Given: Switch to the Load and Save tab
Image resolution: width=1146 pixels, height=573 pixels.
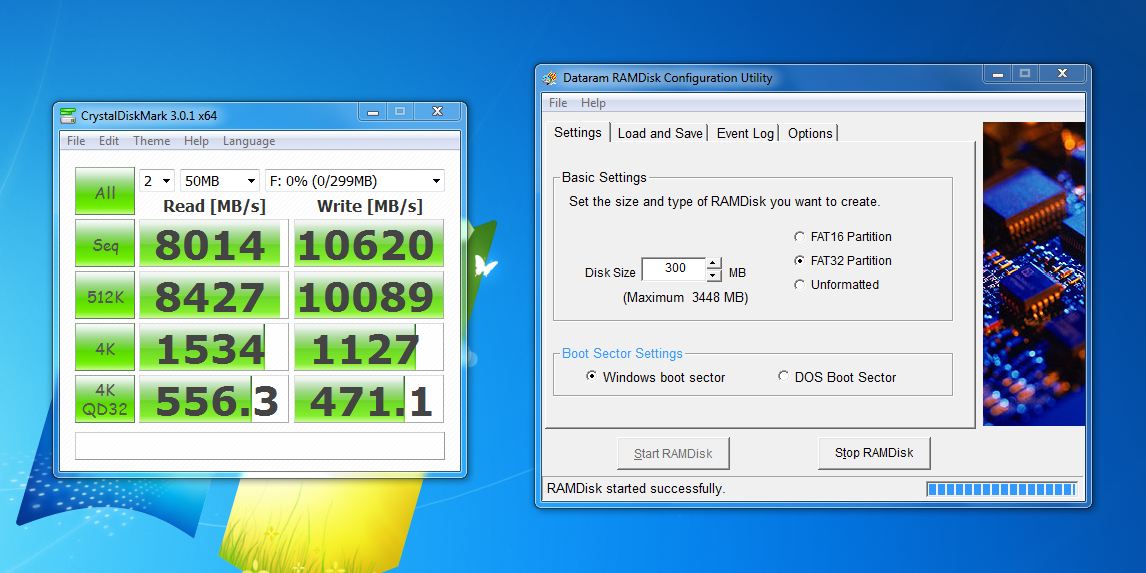Looking at the screenshot, I should [660, 133].
